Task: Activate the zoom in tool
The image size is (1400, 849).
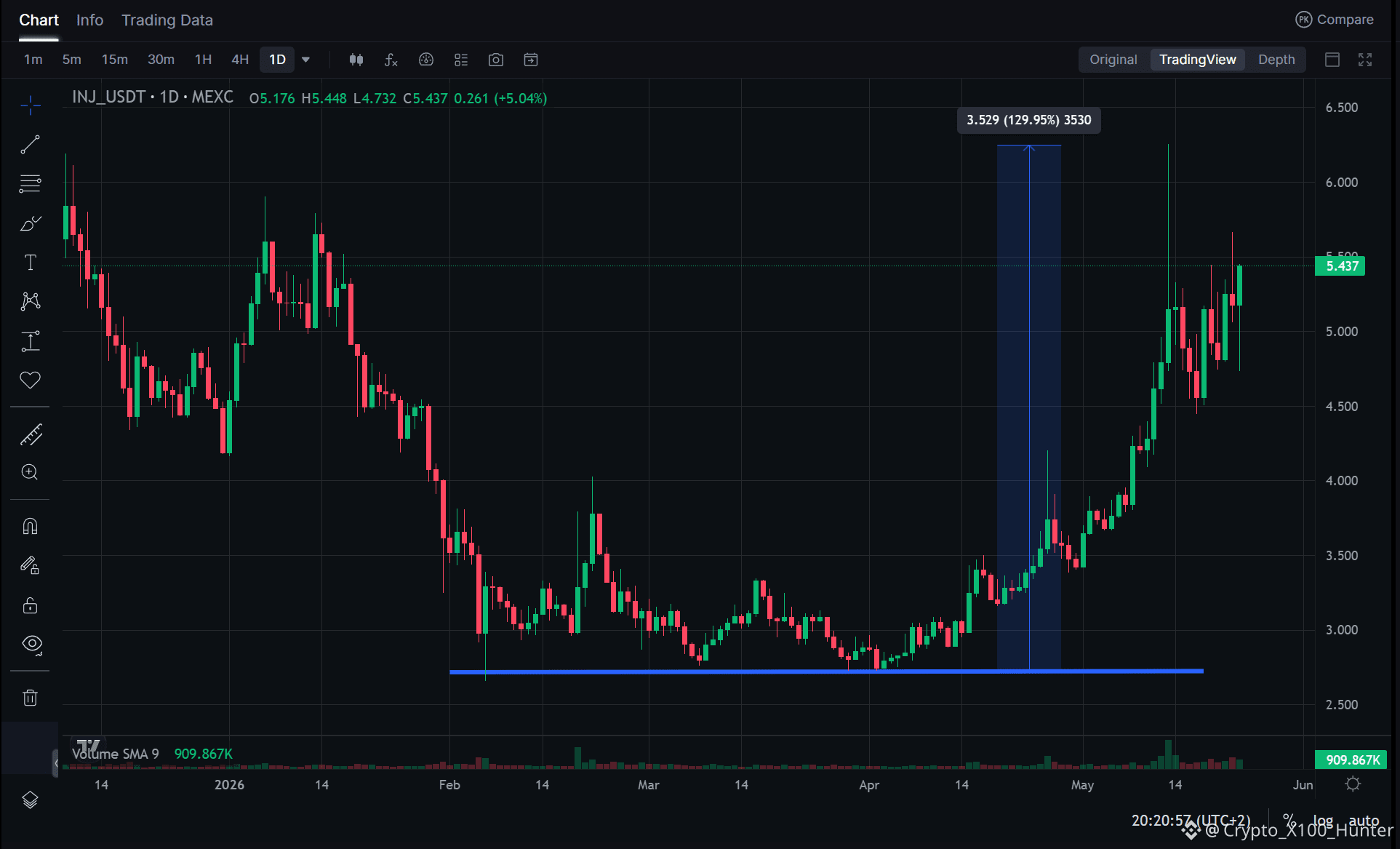Action: [31, 472]
